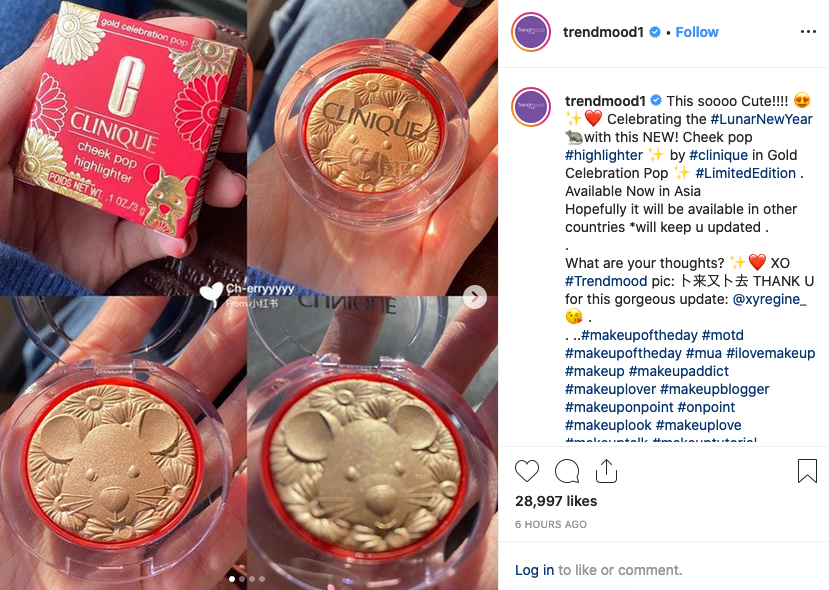Open the #LimitedEdition hashtag
Image resolution: width=829 pixels, height=590 pixels.
pyautogui.click(x=745, y=173)
